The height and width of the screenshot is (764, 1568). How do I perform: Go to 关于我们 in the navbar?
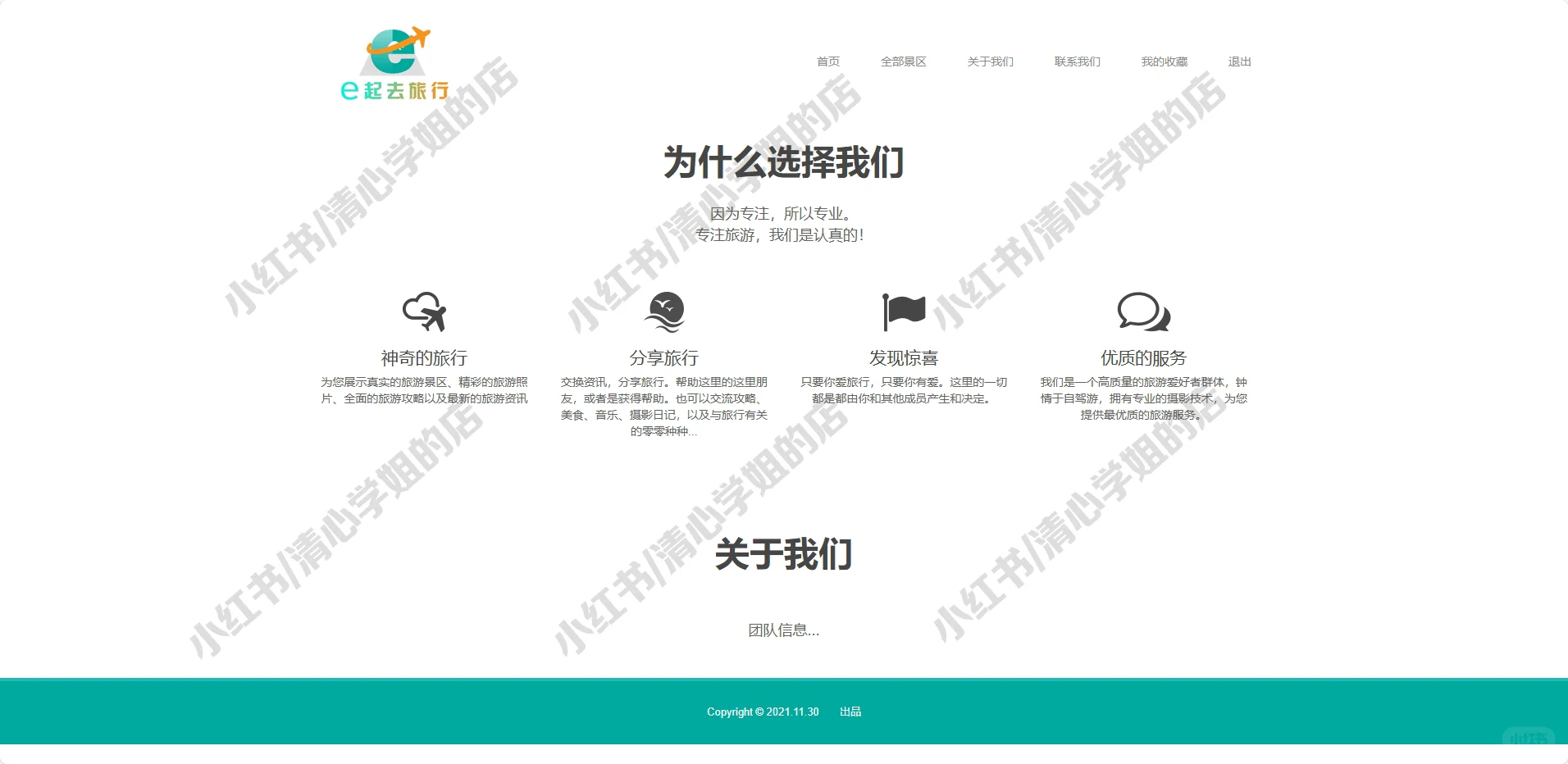click(x=989, y=61)
